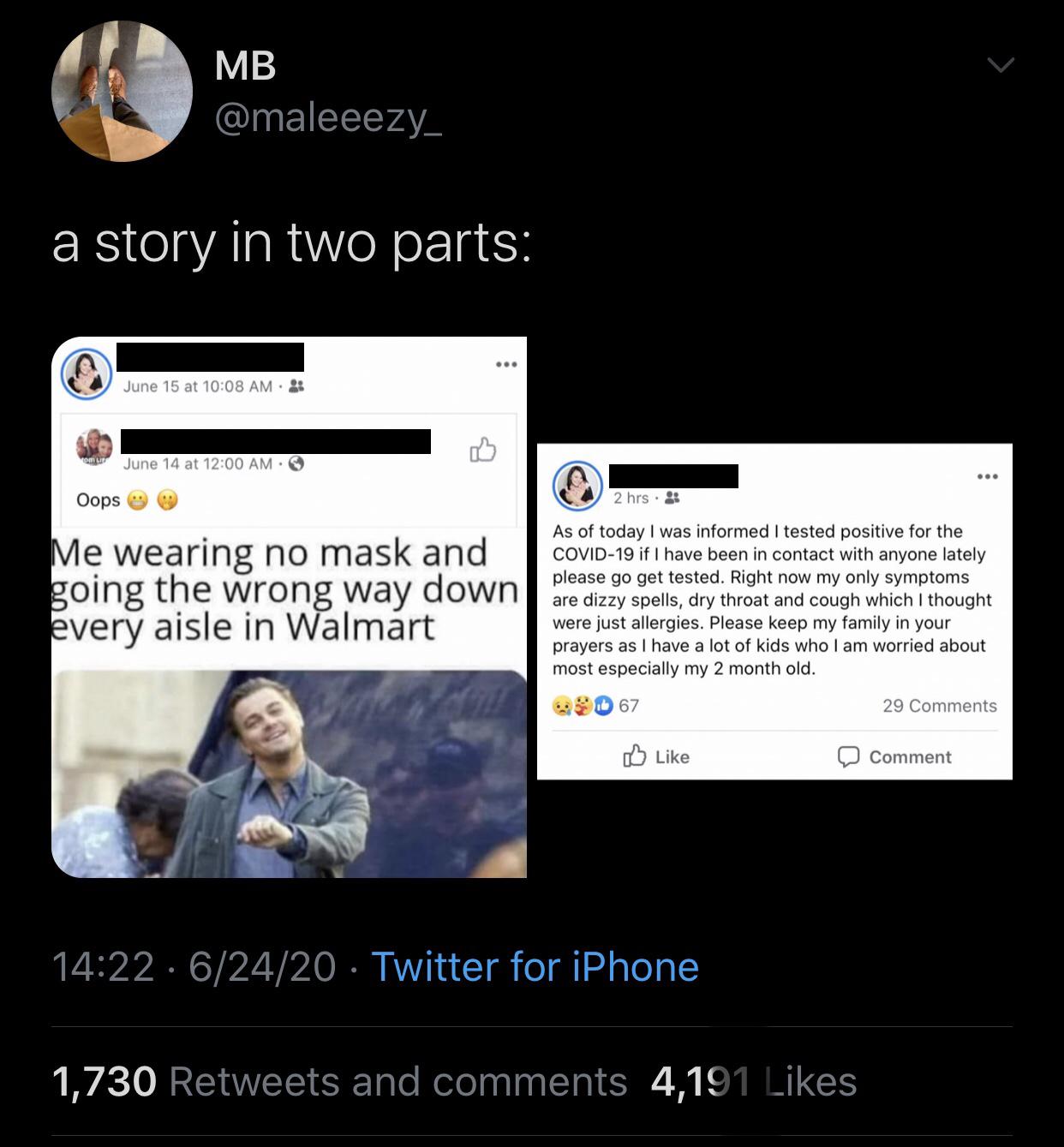
Task: Click the poster's circular avatar on the COVID post
Action: 576,484
